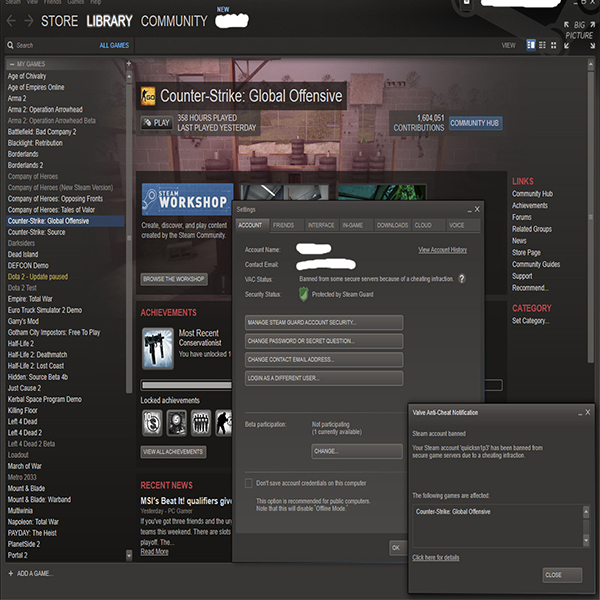The image size is (600, 600).
Task: Switch to the In-Game settings tab
Action: (x=356, y=225)
